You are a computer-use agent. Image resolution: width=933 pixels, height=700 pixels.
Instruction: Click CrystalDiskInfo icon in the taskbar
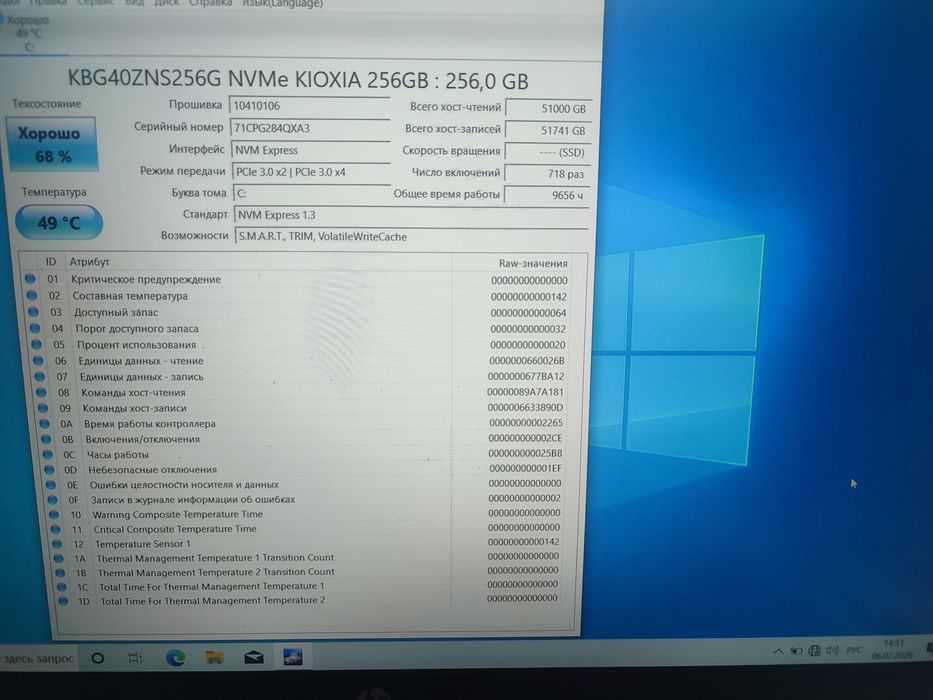[x=293, y=657]
